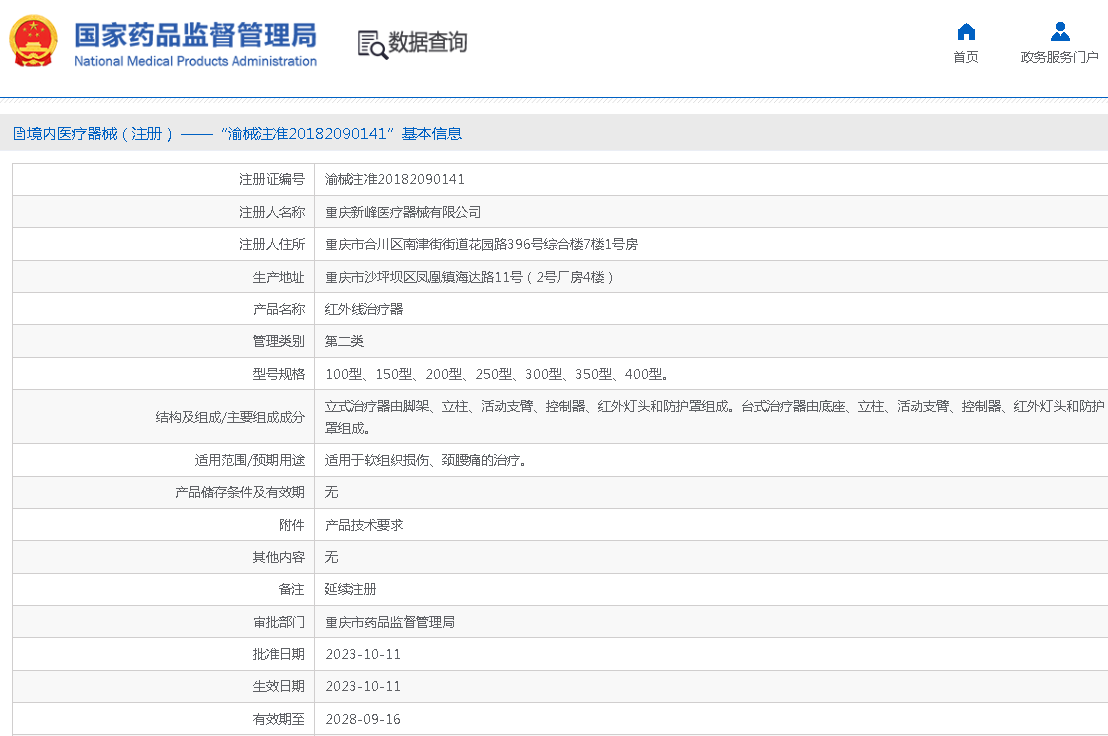Open the 政务服务门户 text link
The height and width of the screenshot is (736, 1108).
pyautogui.click(x=1059, y=57)
